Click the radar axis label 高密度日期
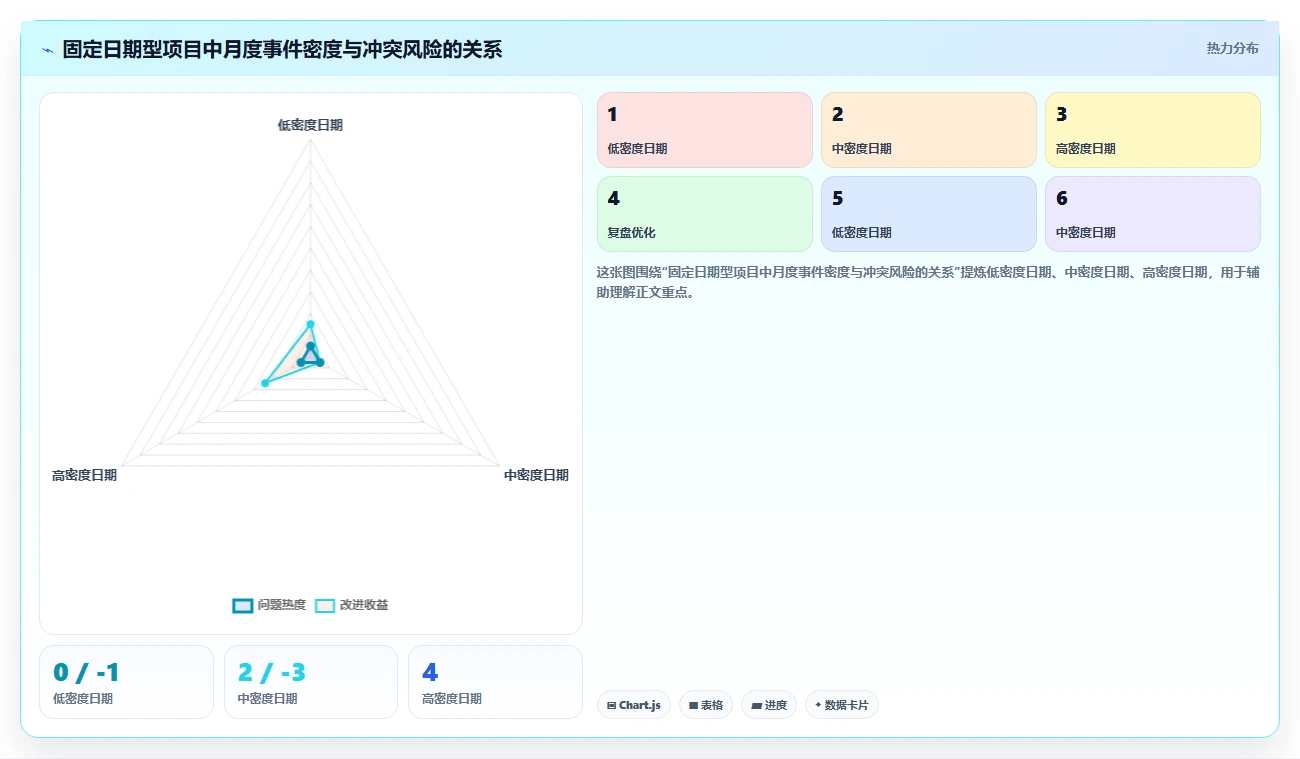Viewport: 1300px width, 759px height. (x=84, y=475)
